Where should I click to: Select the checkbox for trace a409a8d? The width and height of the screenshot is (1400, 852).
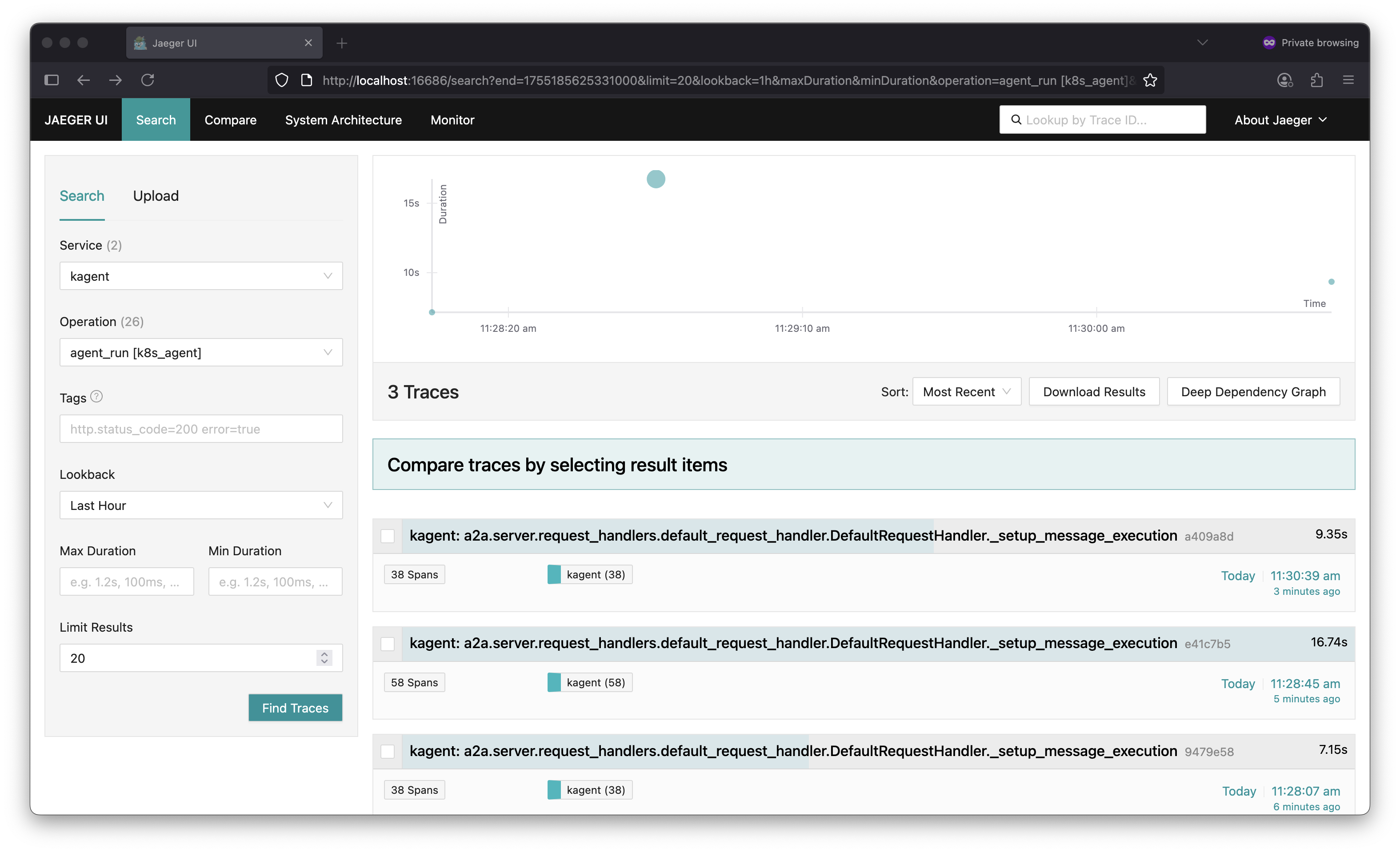(x=388, y=536)
